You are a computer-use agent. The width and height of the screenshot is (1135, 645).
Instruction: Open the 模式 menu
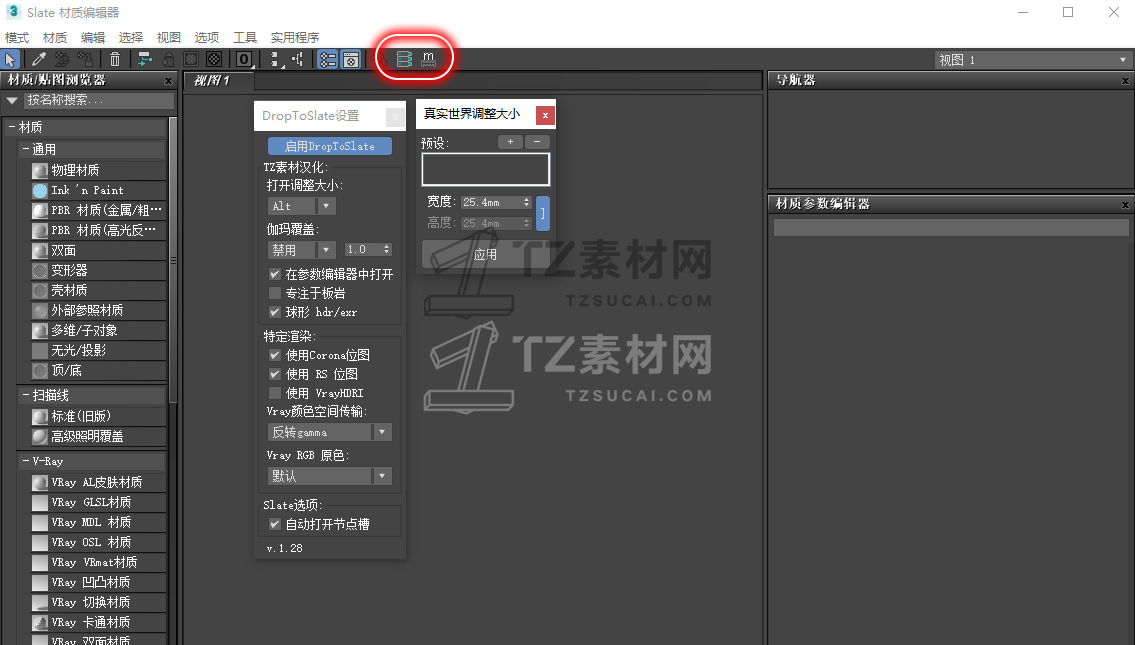17,38
